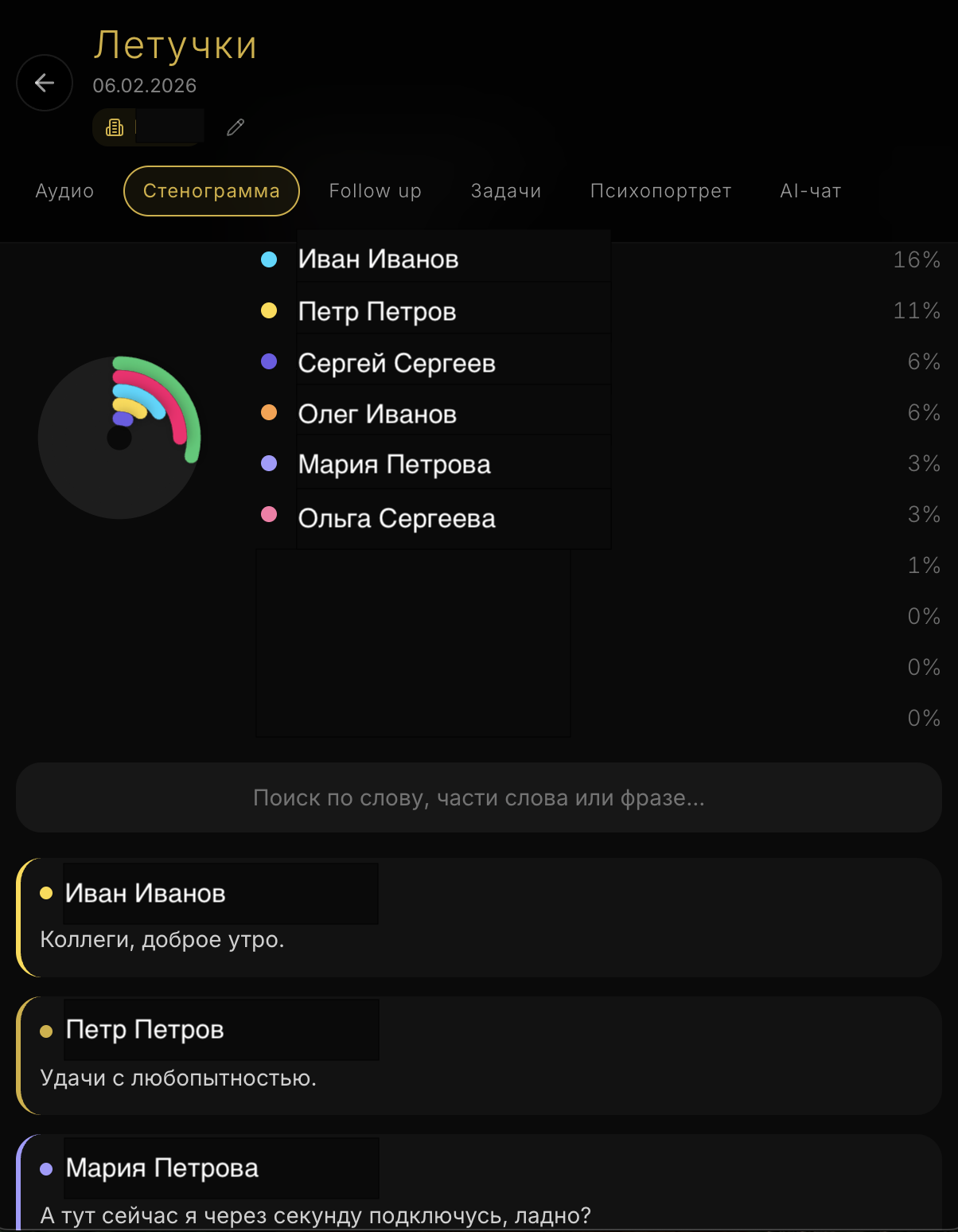Switch to the Follow up tab

click(x=375, y=191)
